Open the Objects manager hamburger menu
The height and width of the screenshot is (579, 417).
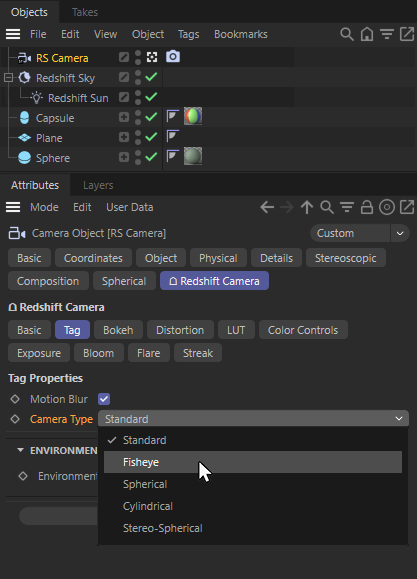point(13,34)
